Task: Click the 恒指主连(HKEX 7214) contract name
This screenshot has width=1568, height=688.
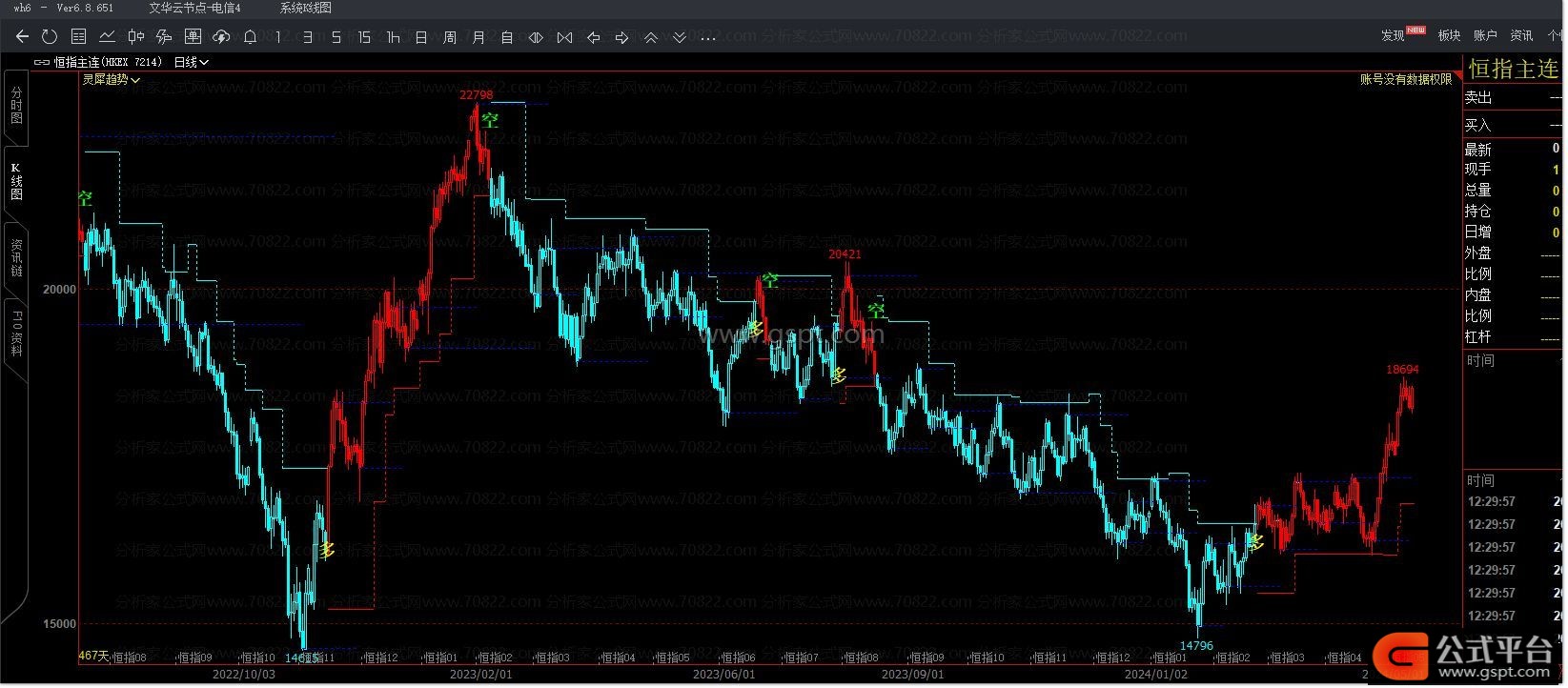Action: point(108,62)
